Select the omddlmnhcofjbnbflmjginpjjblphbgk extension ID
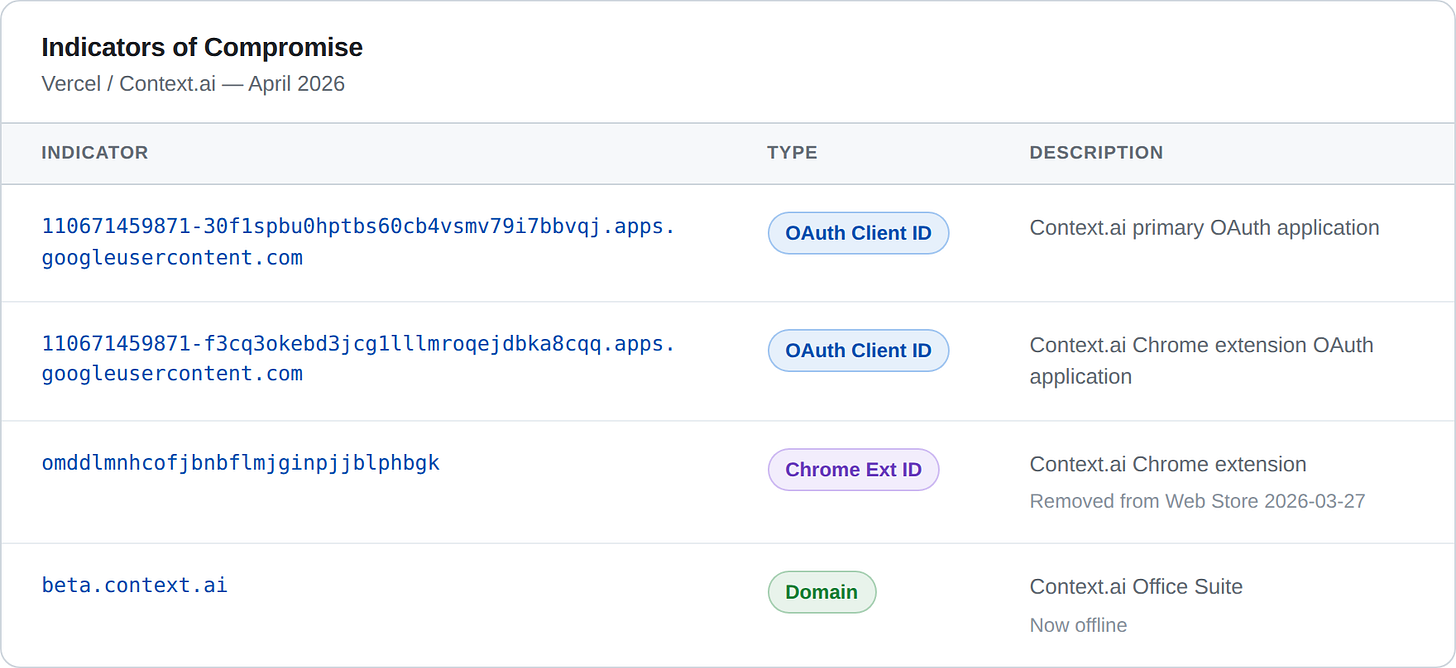The image size is (1456, 668). (x=240, y=463)
